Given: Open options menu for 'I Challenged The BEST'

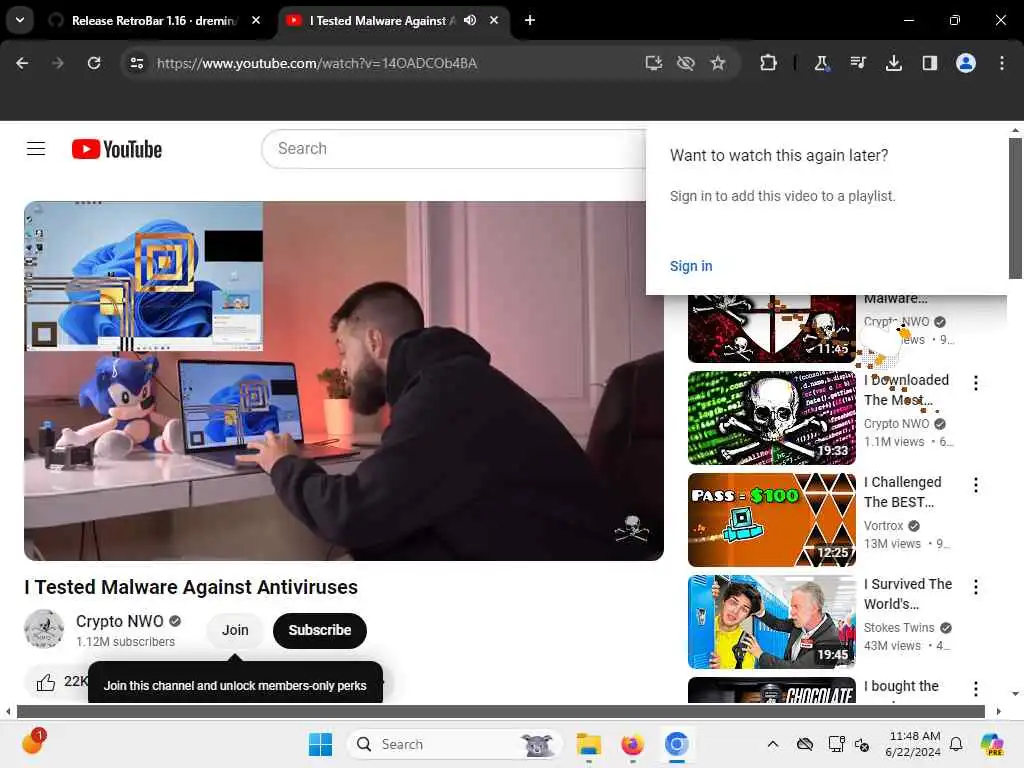Looking at the screenshot, I should [976, 485].
